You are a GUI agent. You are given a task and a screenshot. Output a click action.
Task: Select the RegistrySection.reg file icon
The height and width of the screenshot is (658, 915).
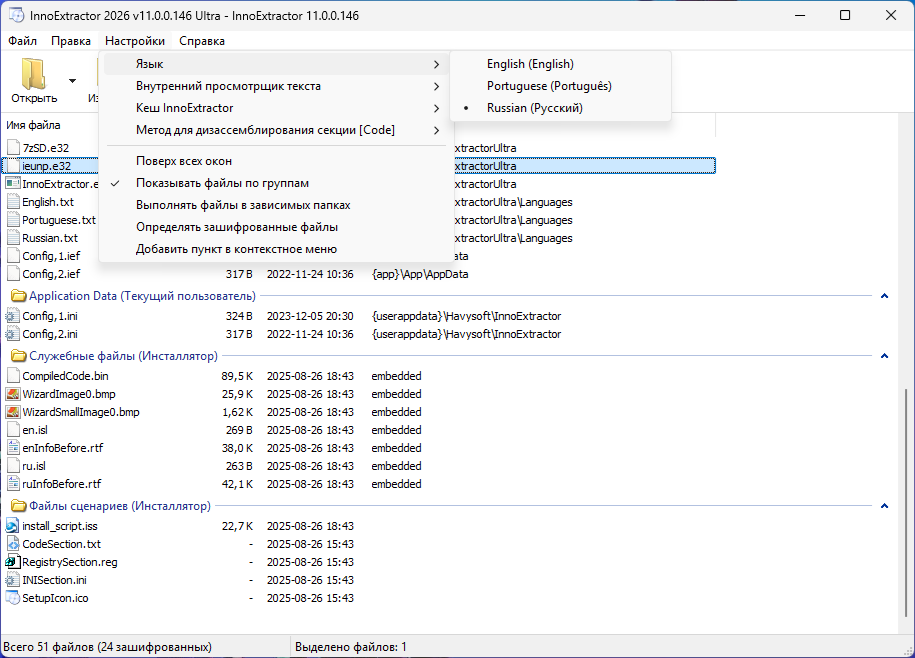point(13,562)
